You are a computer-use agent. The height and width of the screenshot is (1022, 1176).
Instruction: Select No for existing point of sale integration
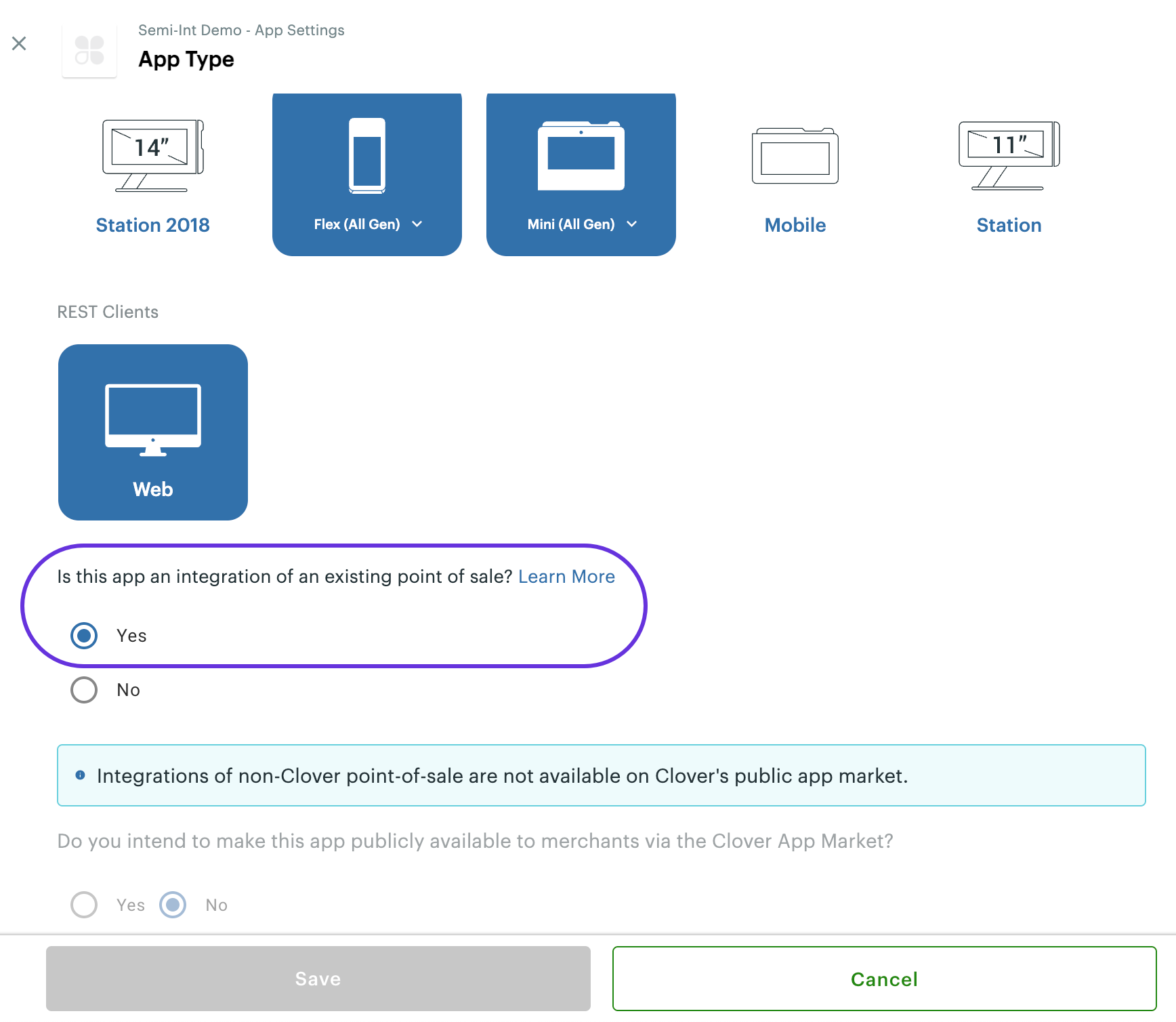coord(84,690)
